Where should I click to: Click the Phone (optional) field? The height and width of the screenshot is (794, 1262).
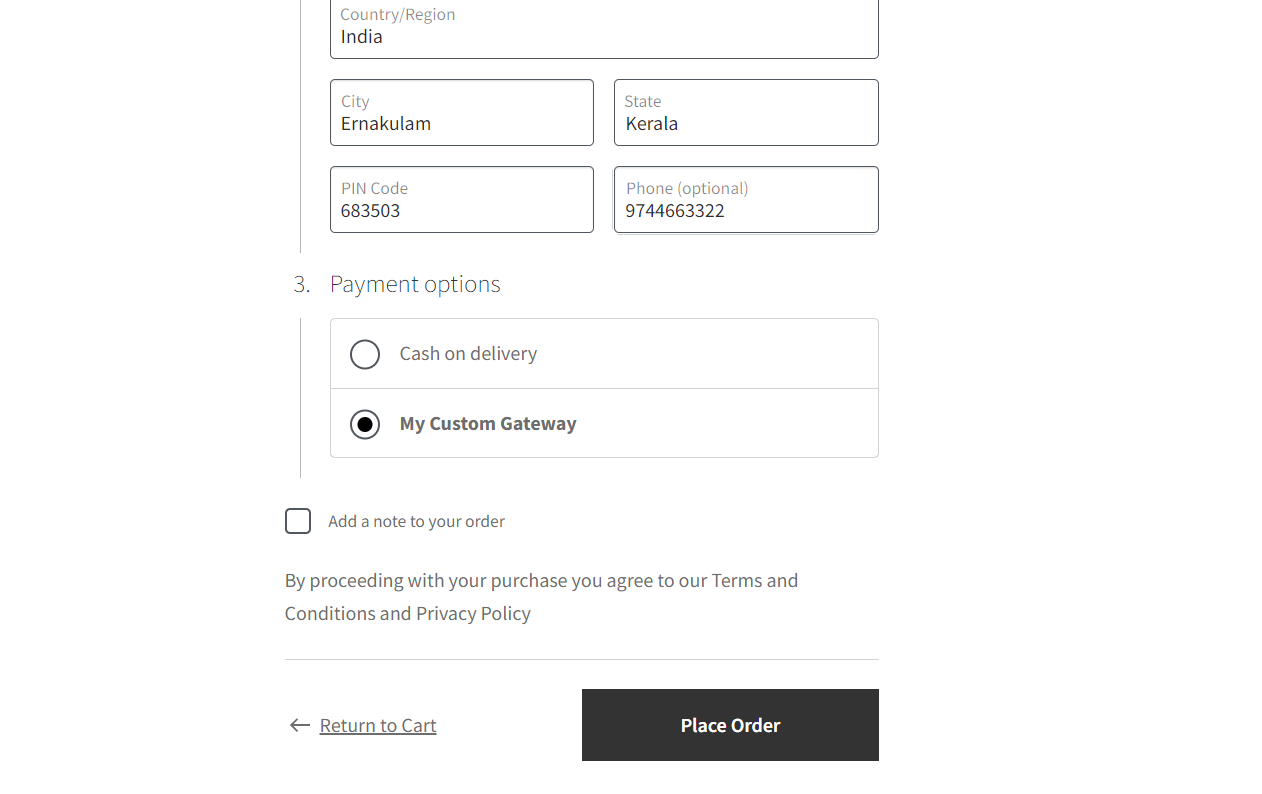(x=745, y=199)
